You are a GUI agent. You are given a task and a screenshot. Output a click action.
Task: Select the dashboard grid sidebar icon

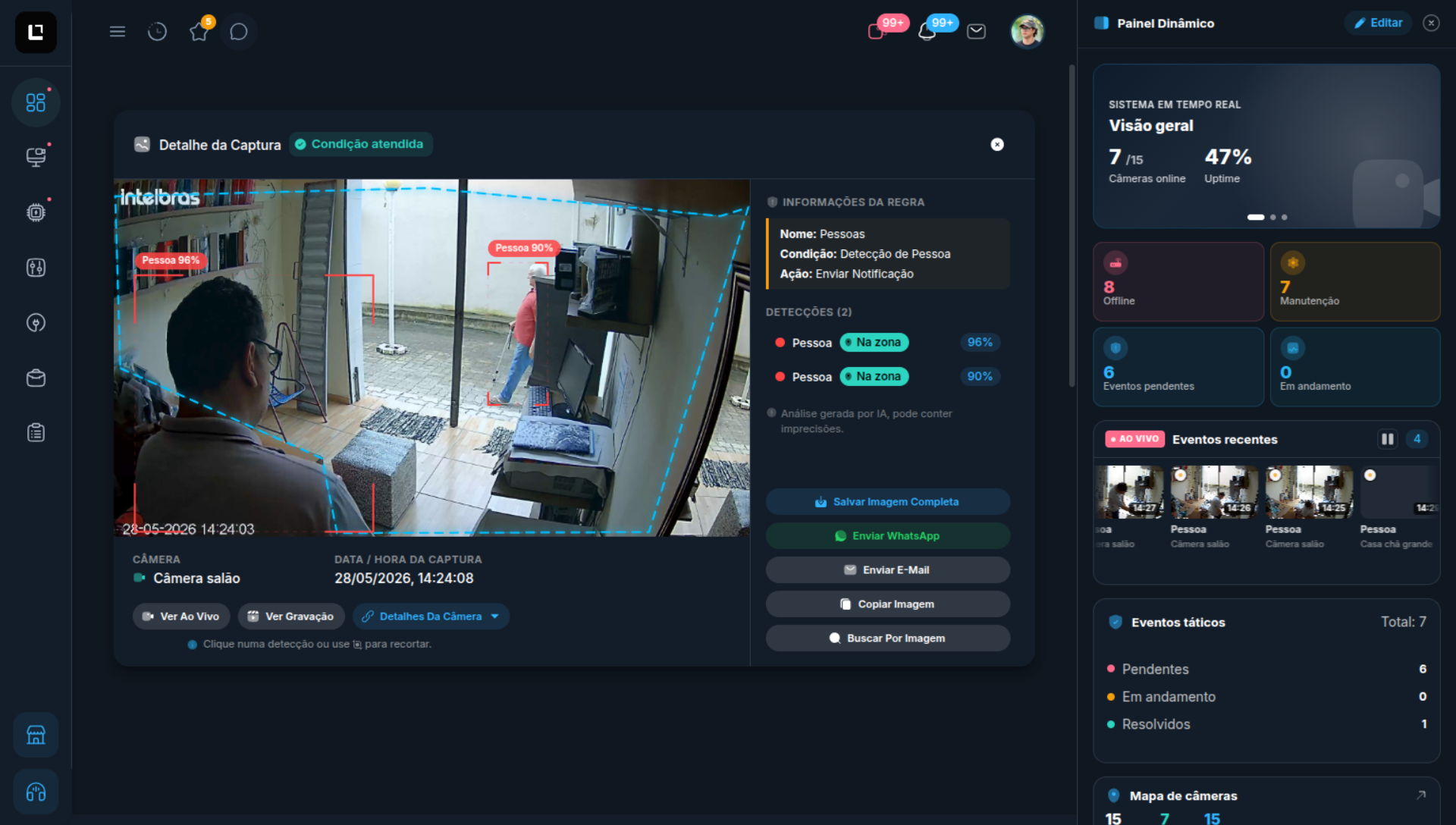pyautogui.click(x=36, y=102)
